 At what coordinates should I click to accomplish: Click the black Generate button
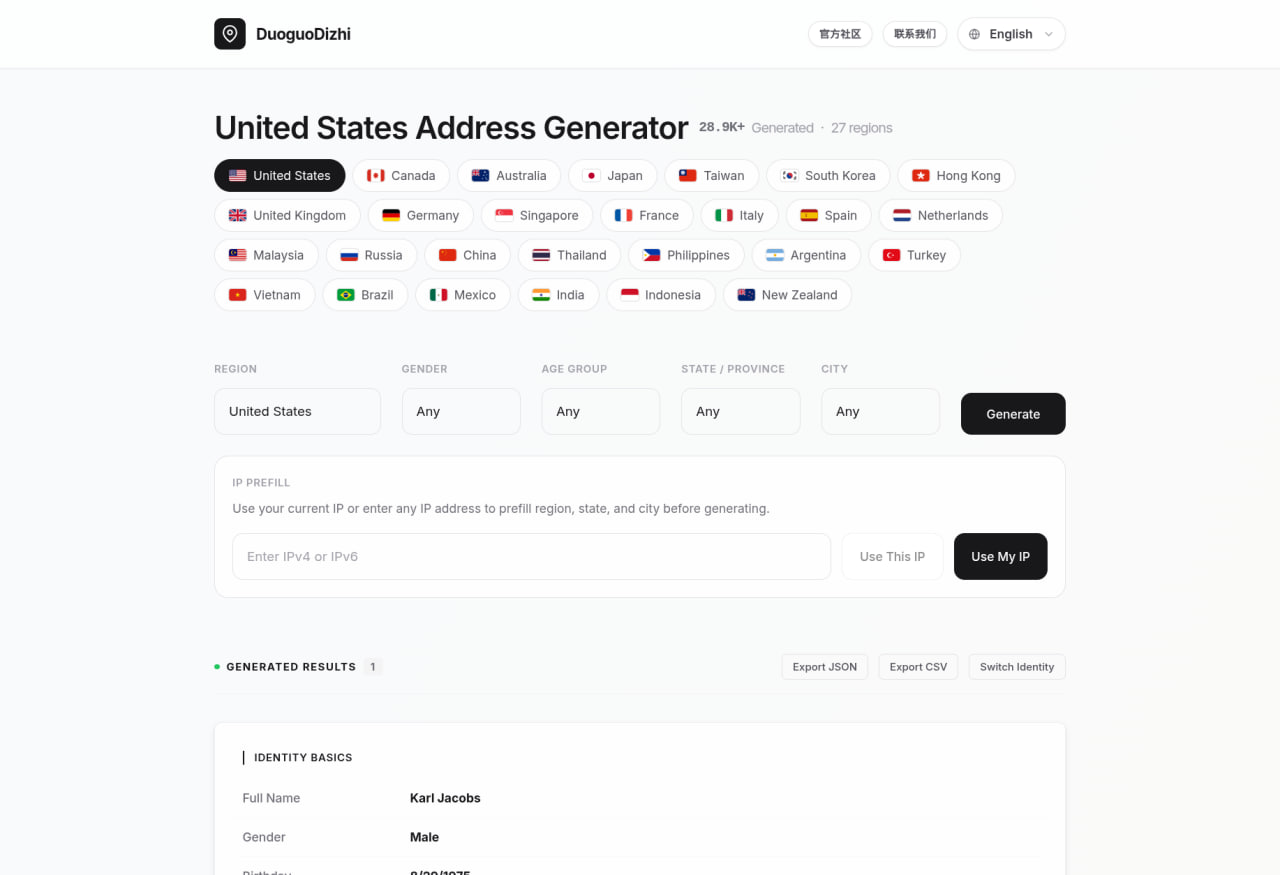pyautogui.click(x=1013, y=414)
